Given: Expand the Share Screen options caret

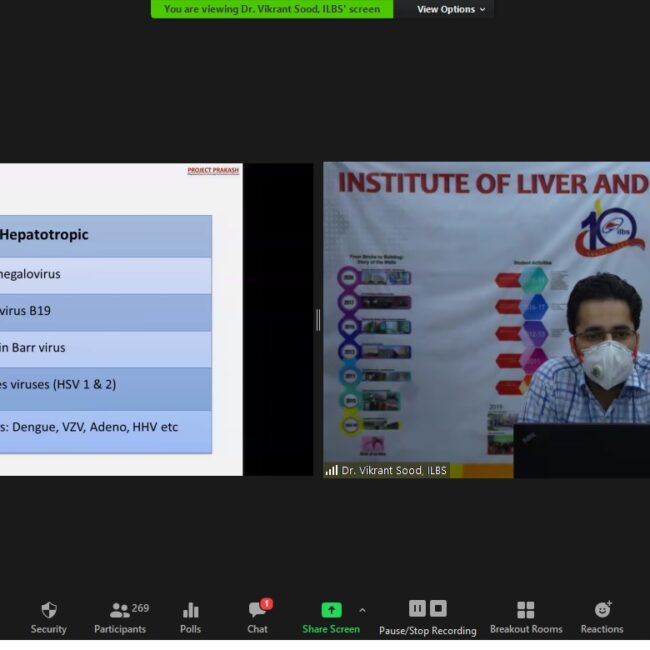Looking at the screenshot, I should pyautogui.click(x=362, y=610).
